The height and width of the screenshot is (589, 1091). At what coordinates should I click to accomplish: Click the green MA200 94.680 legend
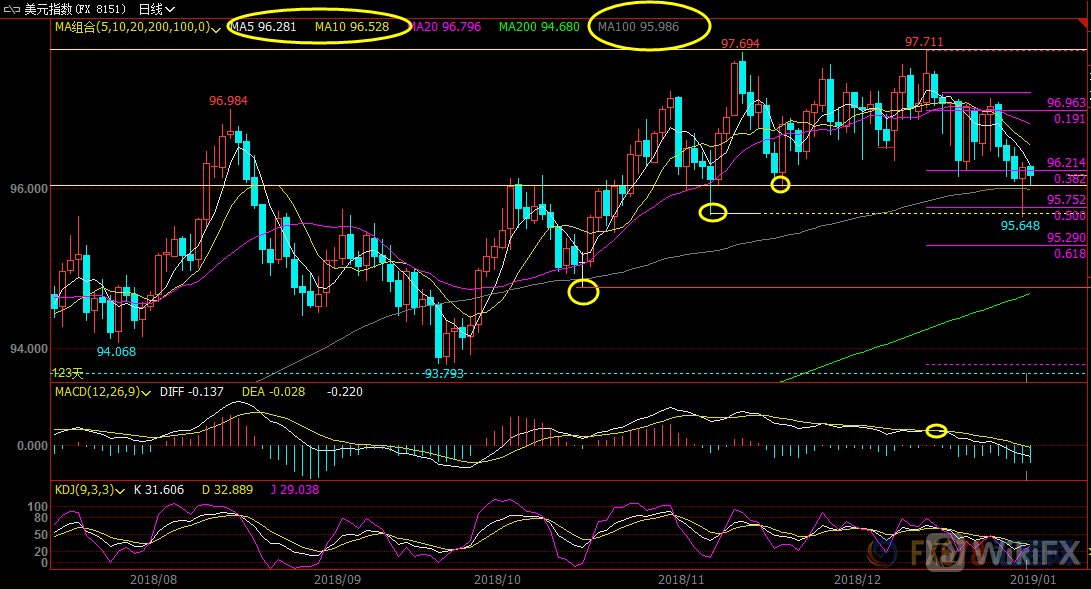coord(539,27)
